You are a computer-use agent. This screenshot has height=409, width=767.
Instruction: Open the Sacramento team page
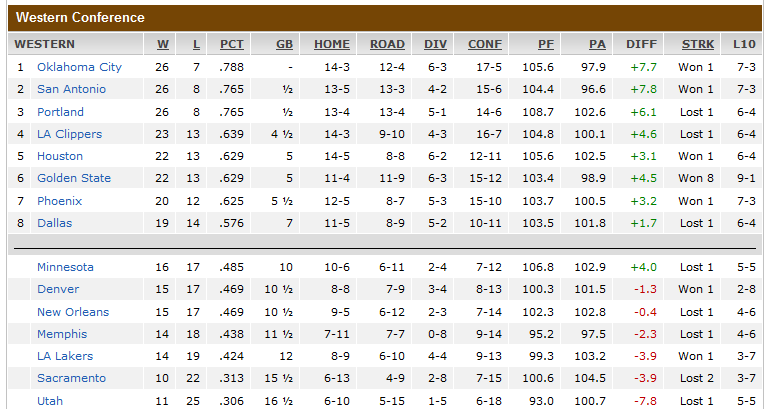71,378
